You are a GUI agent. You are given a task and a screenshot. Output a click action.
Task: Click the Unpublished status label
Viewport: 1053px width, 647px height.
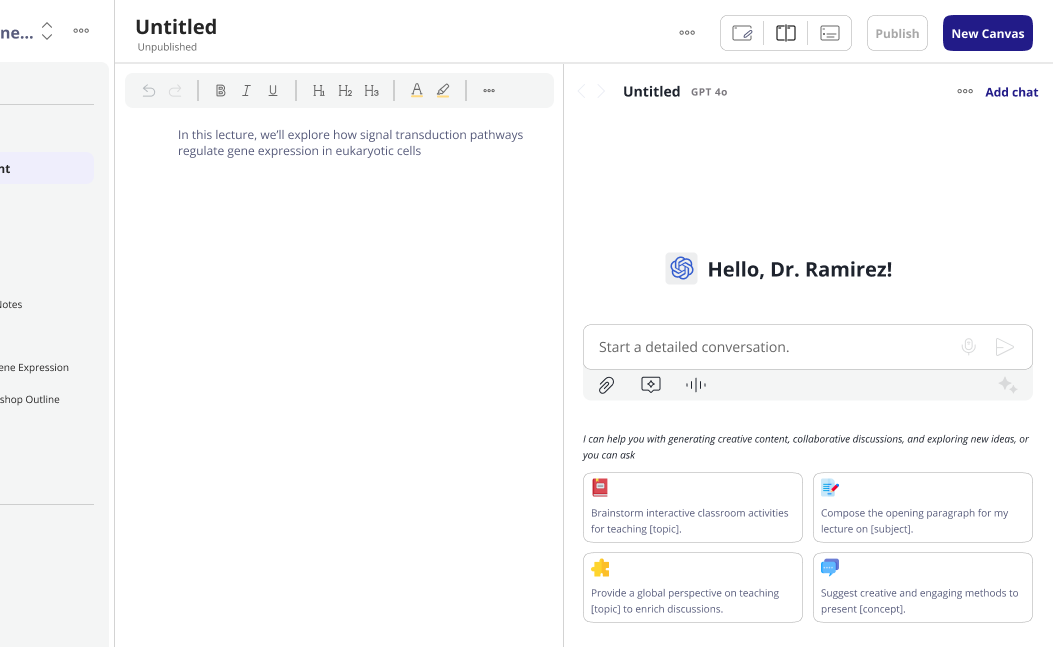pyautogui.click(x=167, y=47)
